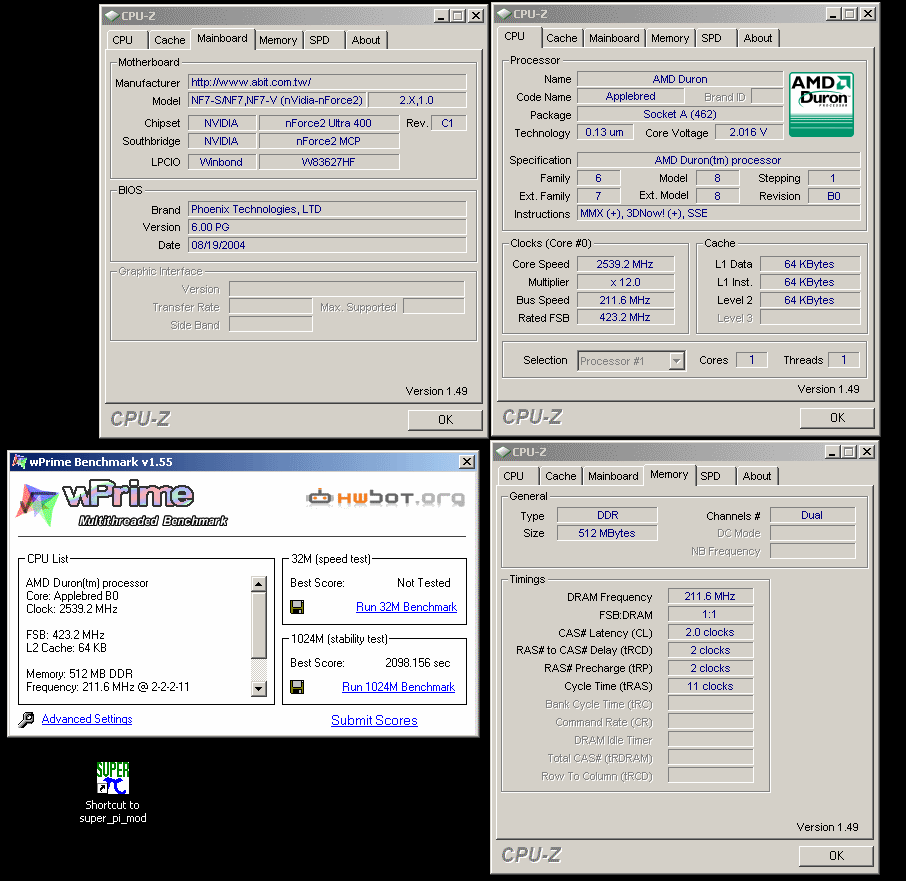
Task: Click the Channels # Dual value
Action: pyautogui.click(x=812, y=515)
